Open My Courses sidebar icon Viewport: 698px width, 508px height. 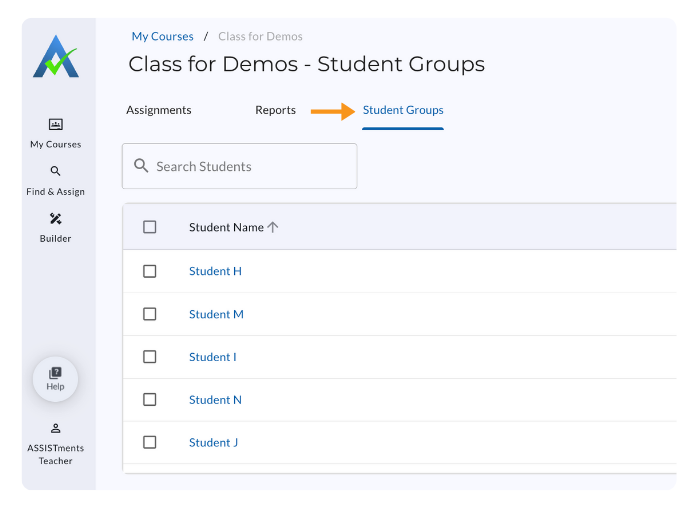click(55, 124)
